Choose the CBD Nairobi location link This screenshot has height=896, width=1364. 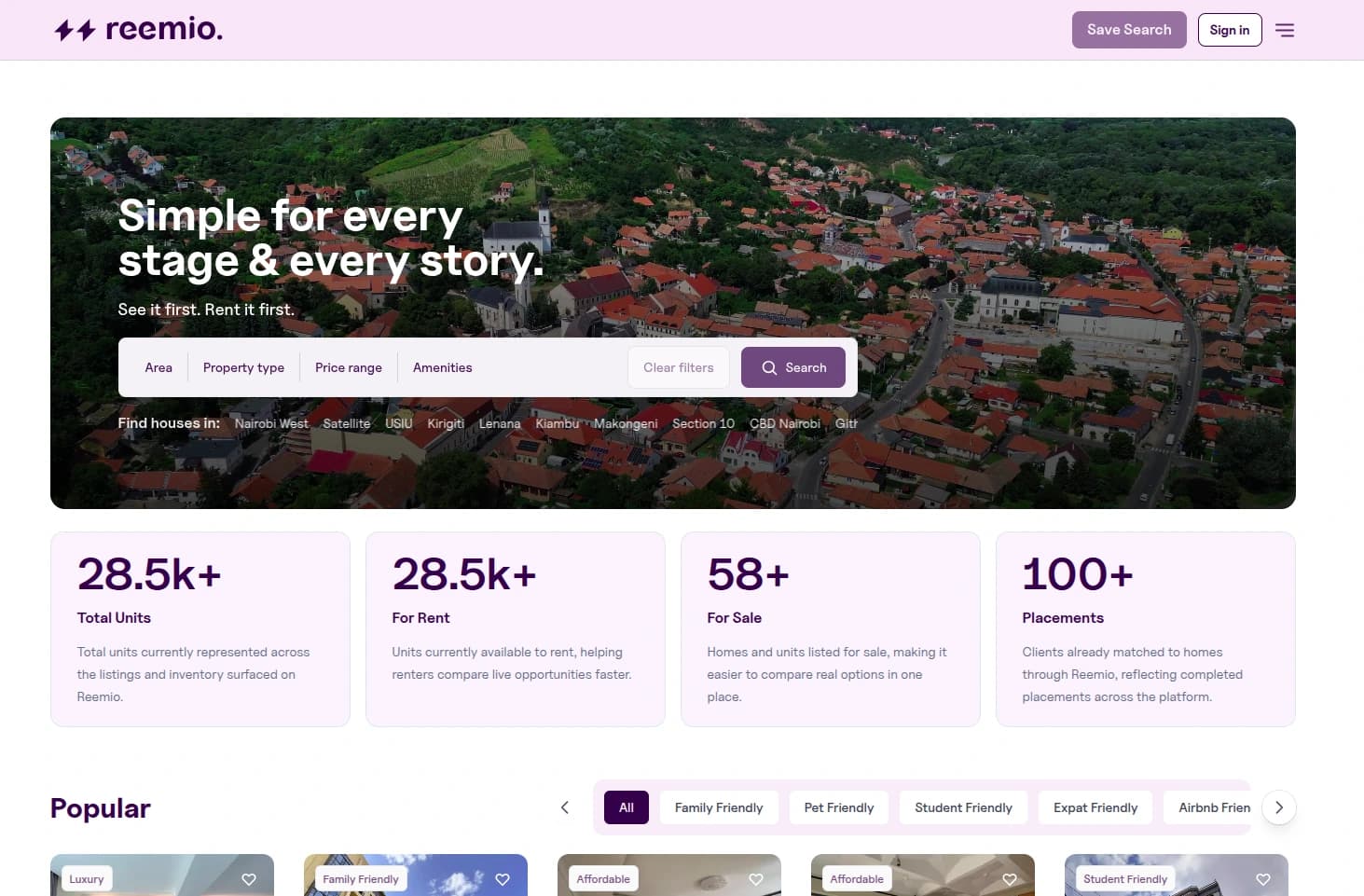tap(785, 423)
